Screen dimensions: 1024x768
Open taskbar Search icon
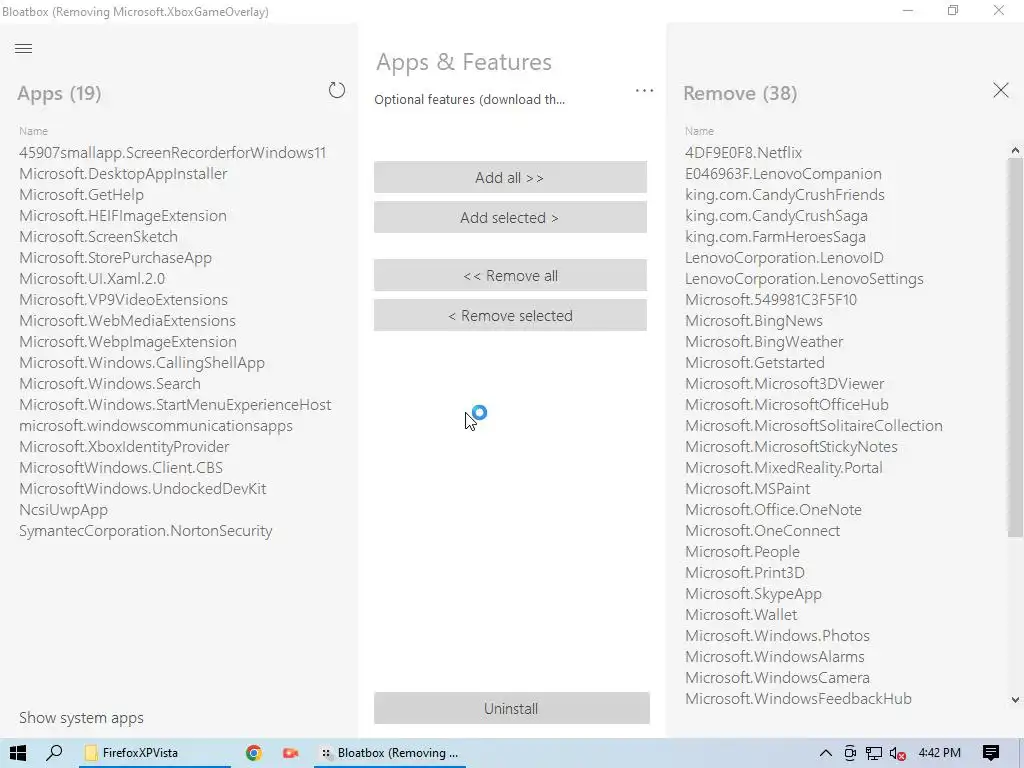coord(54,753)
